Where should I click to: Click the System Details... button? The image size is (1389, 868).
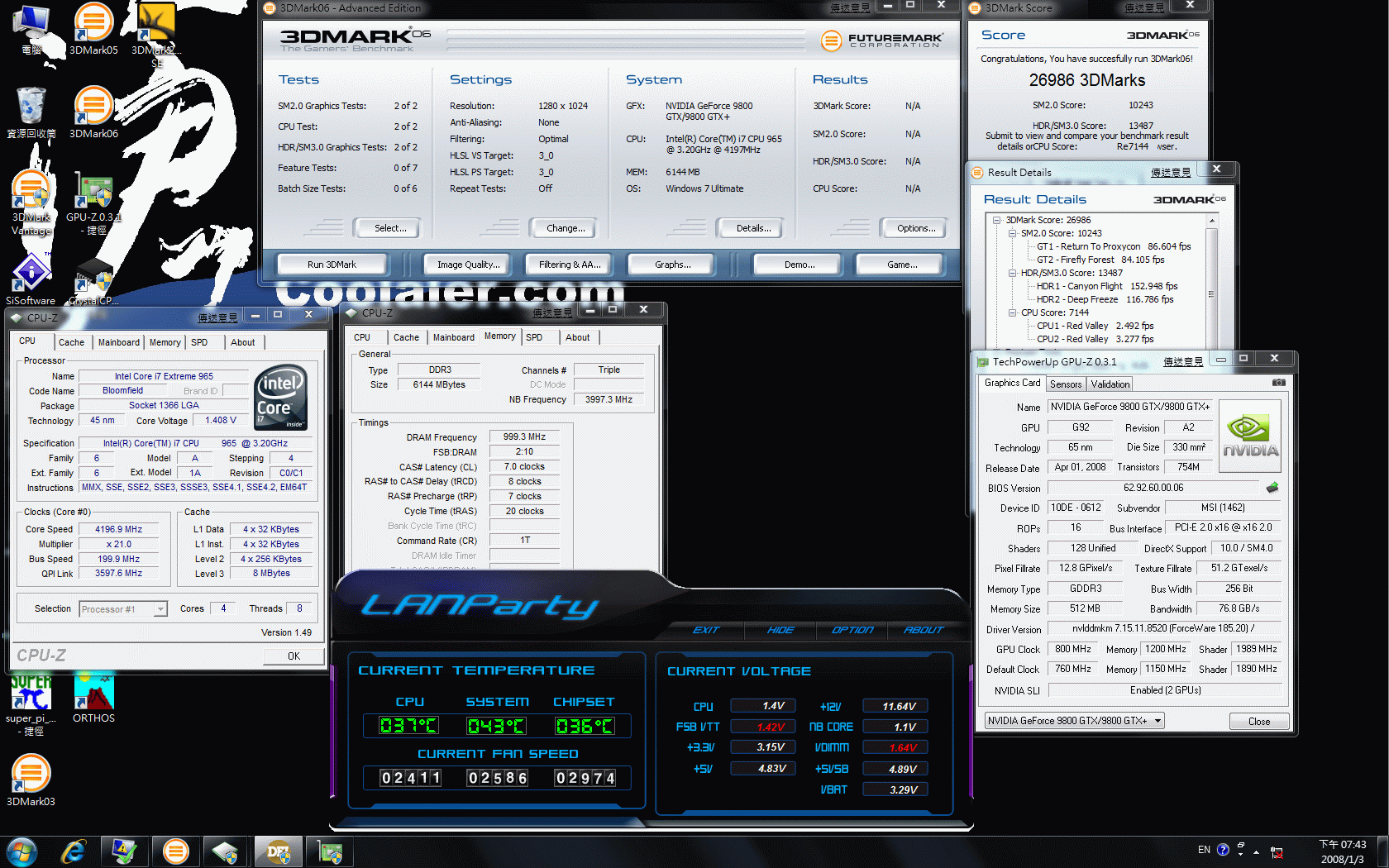[x=753, y=228]
